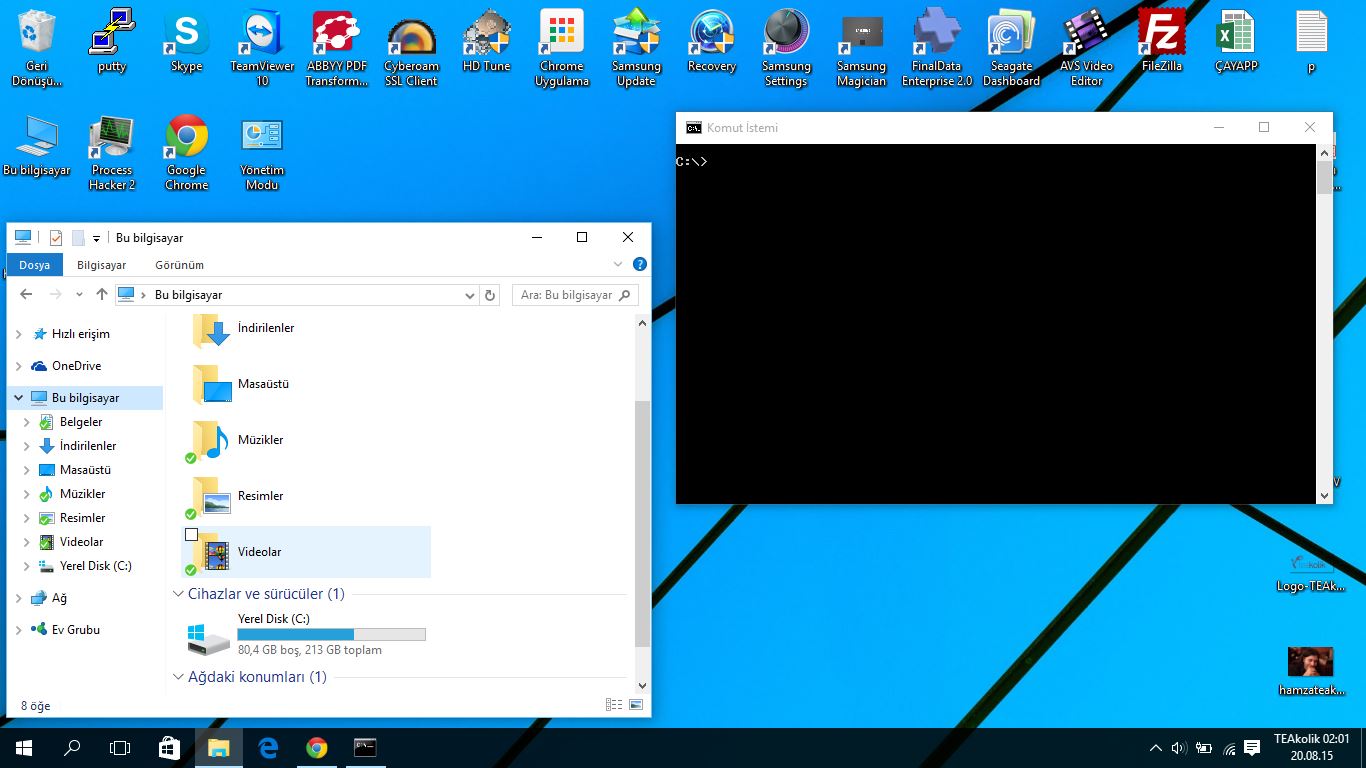
Task: Open Google Chrome desktop shortcut
Action: (186, 152)
